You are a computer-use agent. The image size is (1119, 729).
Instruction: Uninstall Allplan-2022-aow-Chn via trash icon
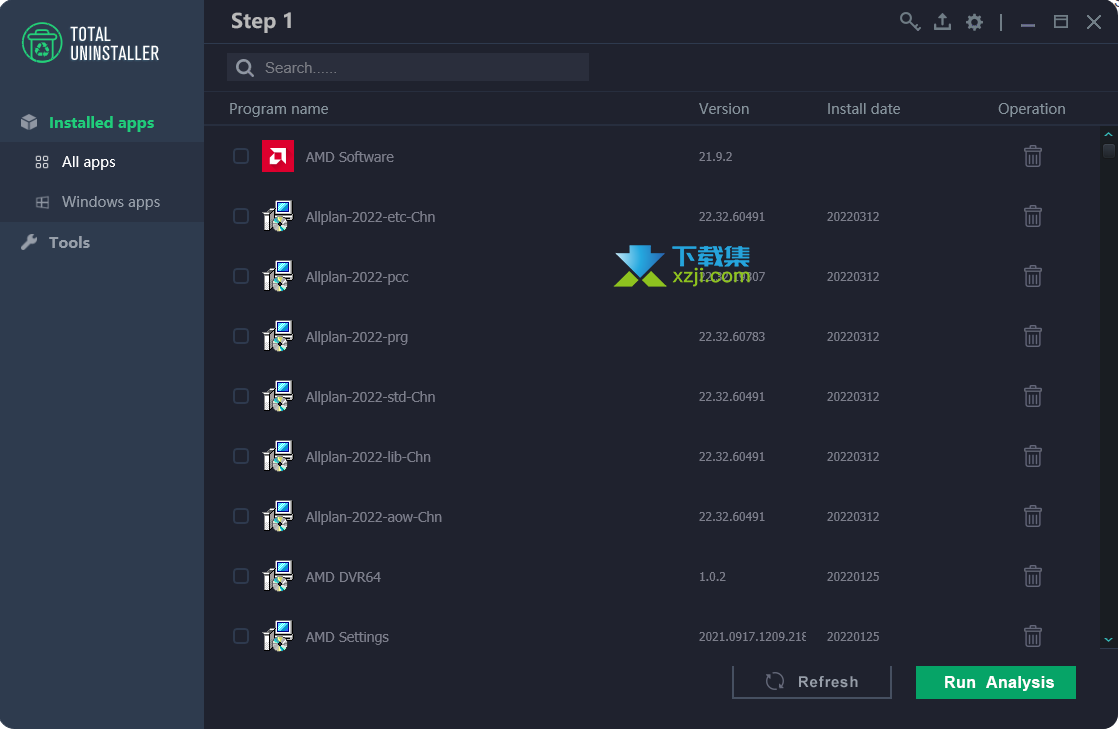[x=1033, y=516]
